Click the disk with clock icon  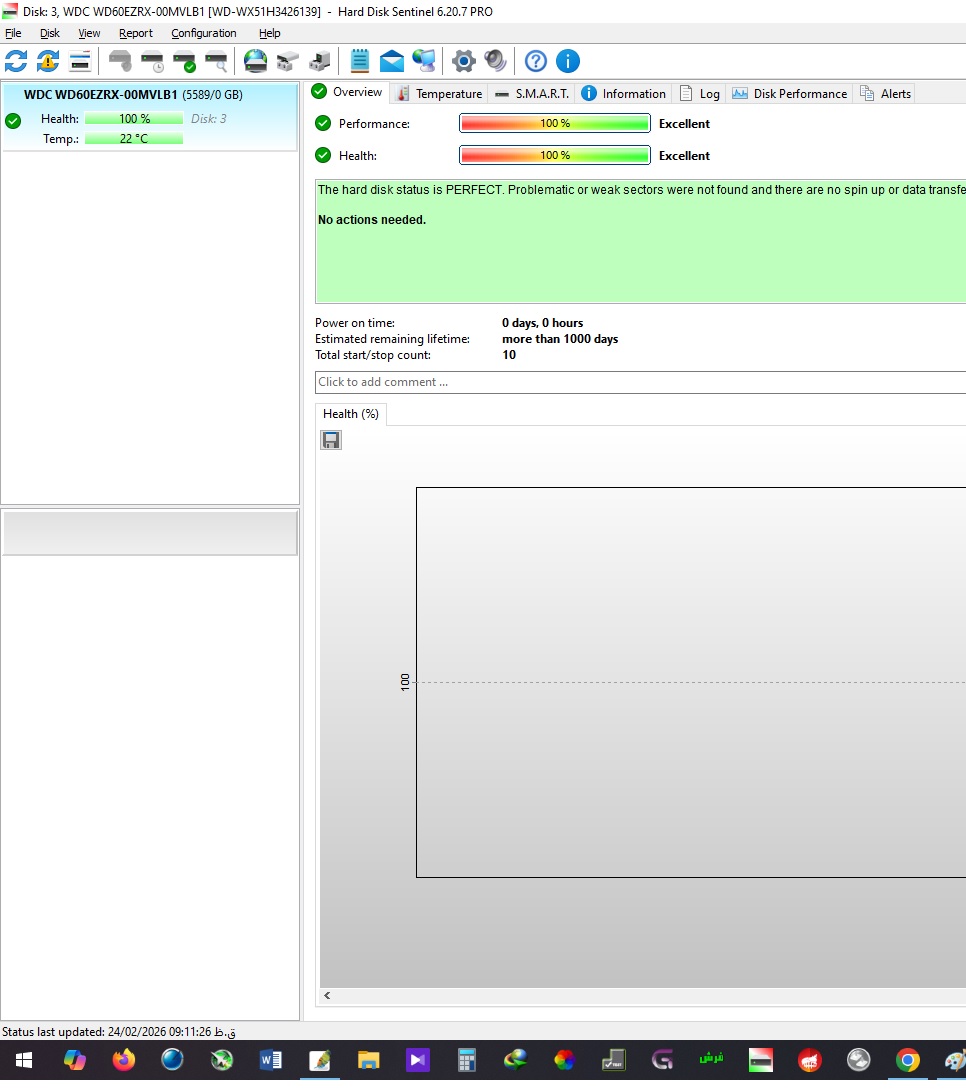click(152, 61)
